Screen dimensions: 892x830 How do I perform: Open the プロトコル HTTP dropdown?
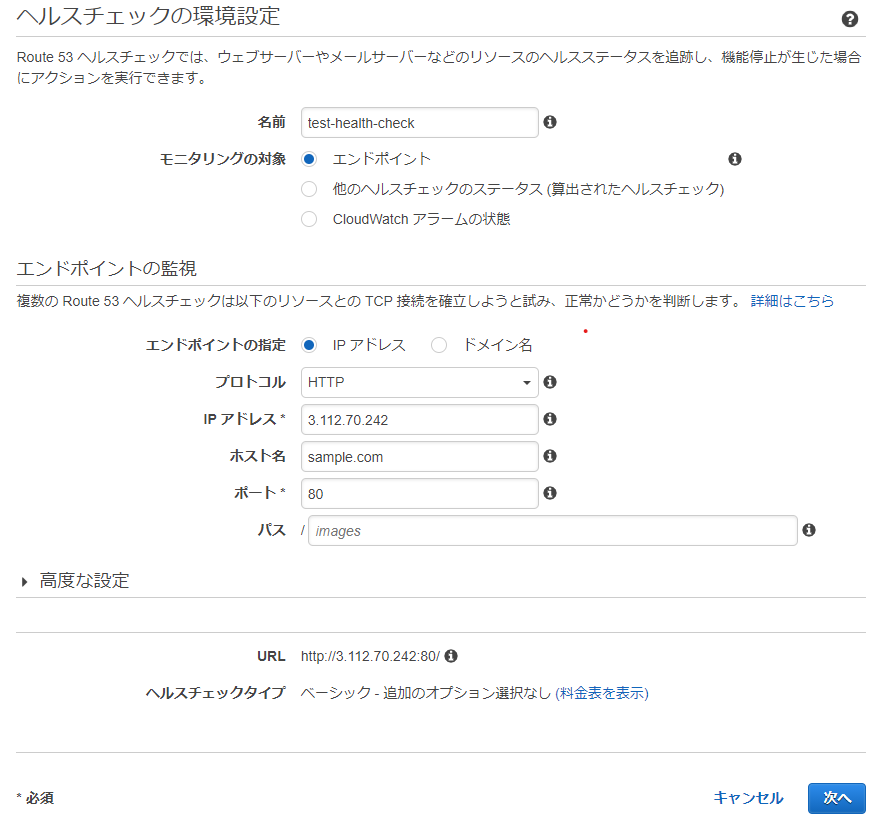419,382
